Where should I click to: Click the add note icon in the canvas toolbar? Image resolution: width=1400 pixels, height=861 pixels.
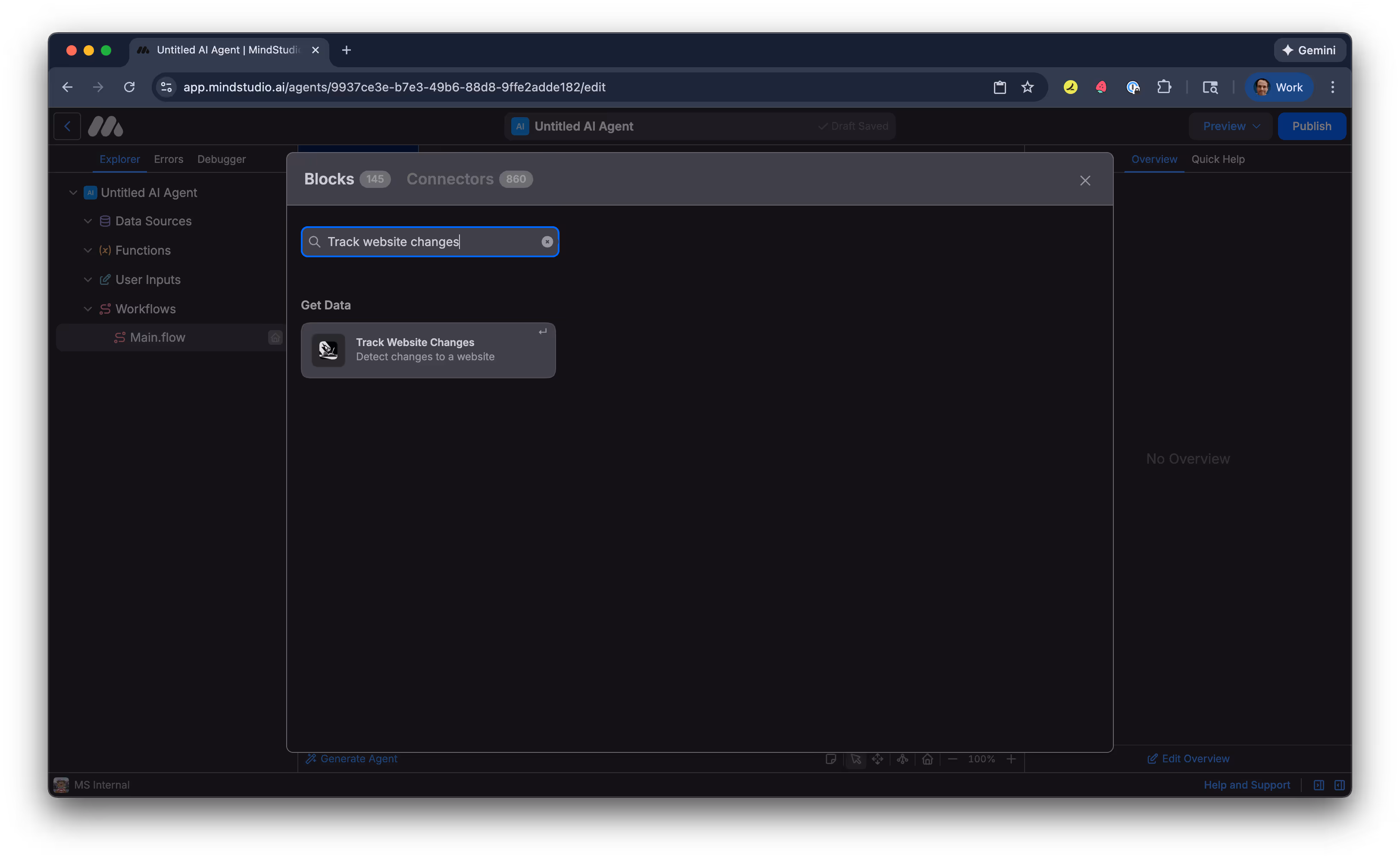point(831,759)
